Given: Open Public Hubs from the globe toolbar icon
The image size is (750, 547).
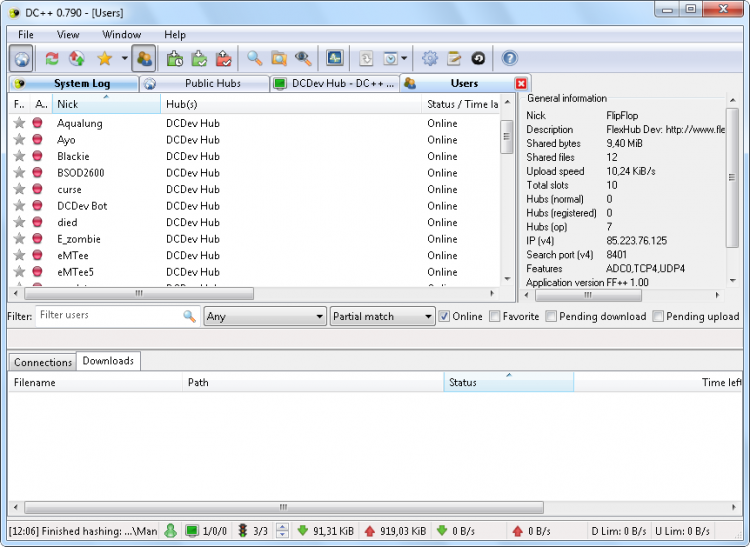Looking at the screenshot, I should [21, 58].
